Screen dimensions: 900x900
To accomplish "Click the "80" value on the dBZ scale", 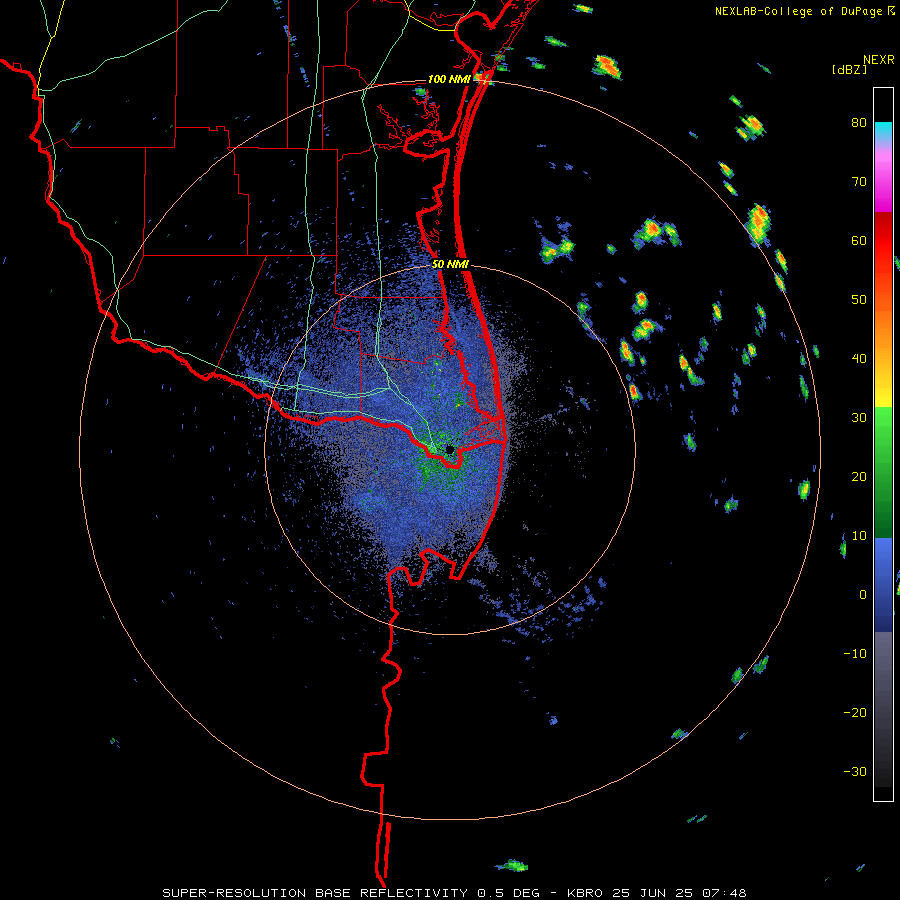I will (859, 123).
